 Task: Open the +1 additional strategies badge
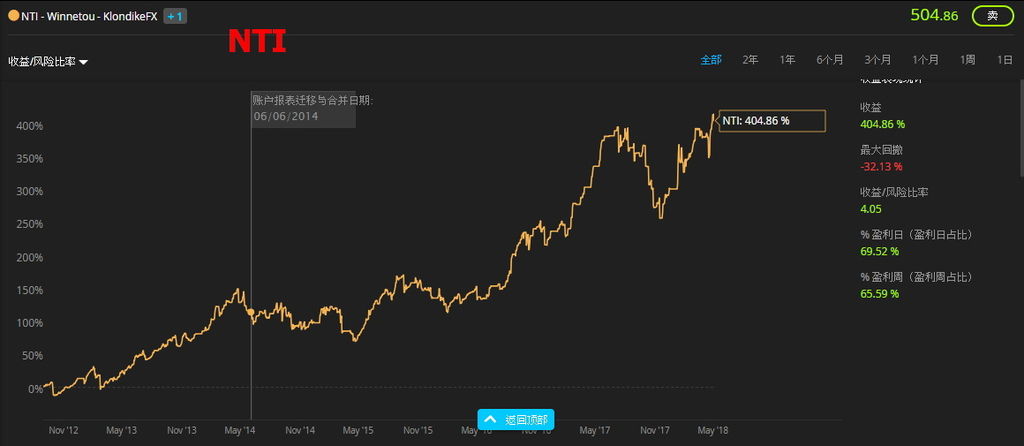click(x=175, y=16)
